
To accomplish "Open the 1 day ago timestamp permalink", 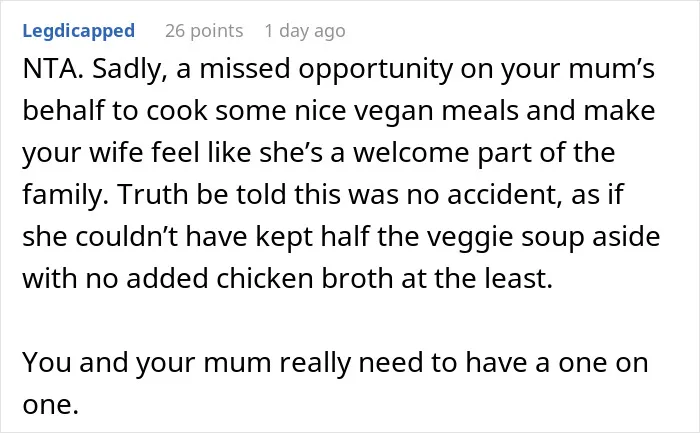I will click(305, 31).
